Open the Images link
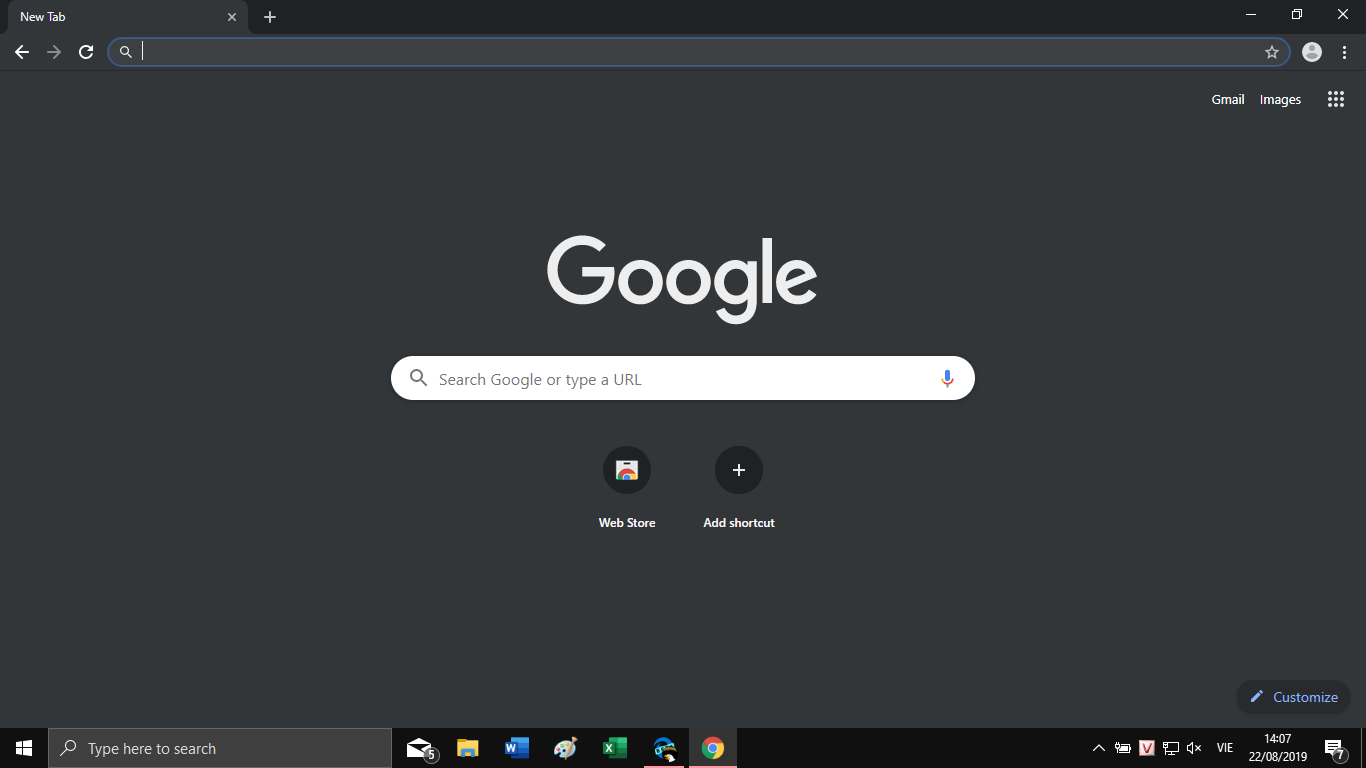The width and height of the screenshot is (1366, 768). coord(1280,99)
